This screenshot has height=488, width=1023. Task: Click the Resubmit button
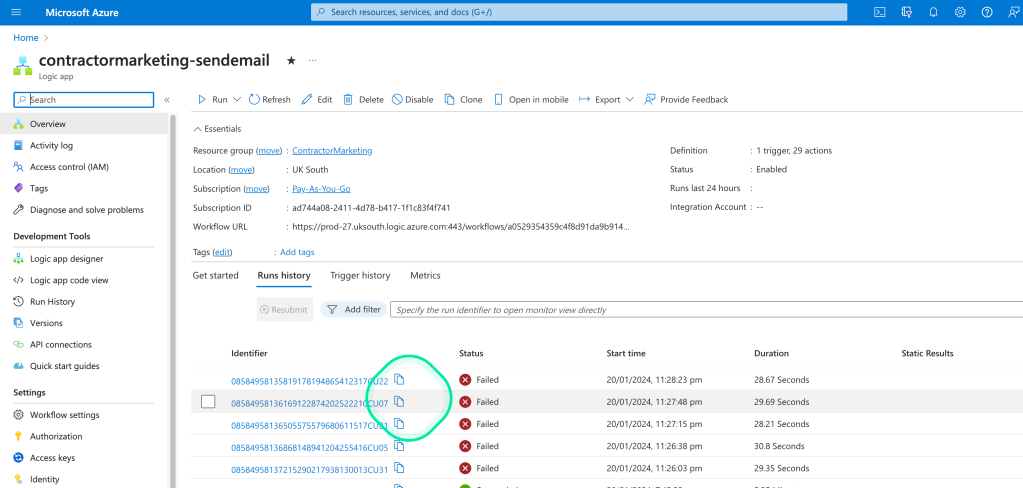[284, 310]
